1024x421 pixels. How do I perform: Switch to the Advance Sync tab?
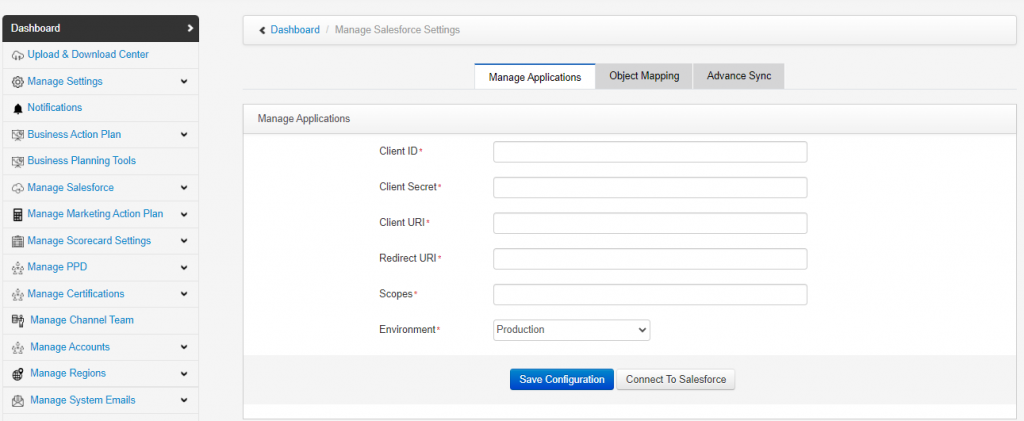(739, 76)
